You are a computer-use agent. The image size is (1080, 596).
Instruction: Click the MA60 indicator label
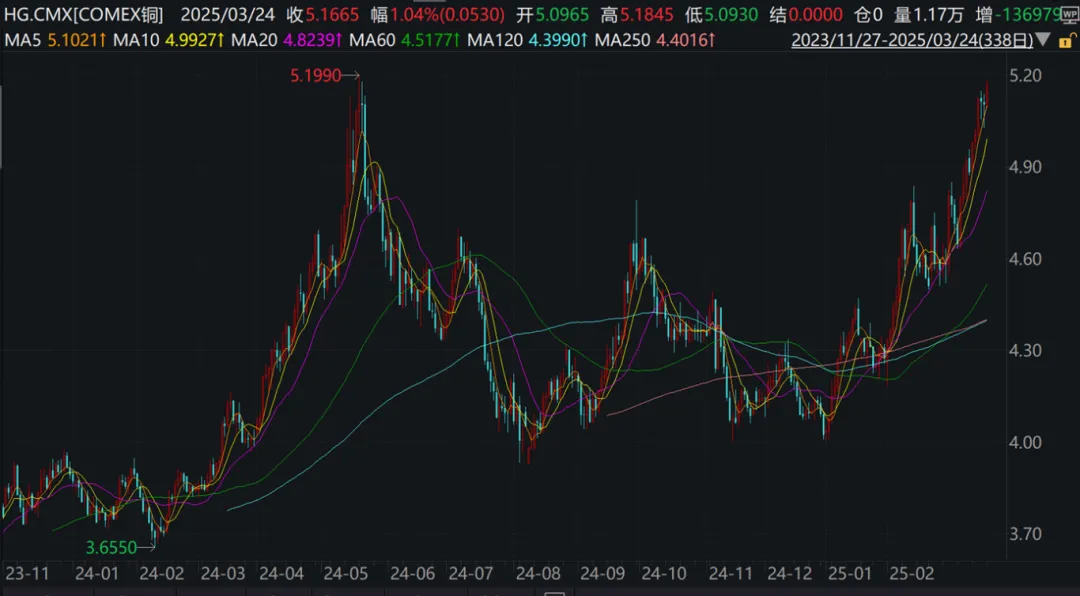tap(372, 41)
